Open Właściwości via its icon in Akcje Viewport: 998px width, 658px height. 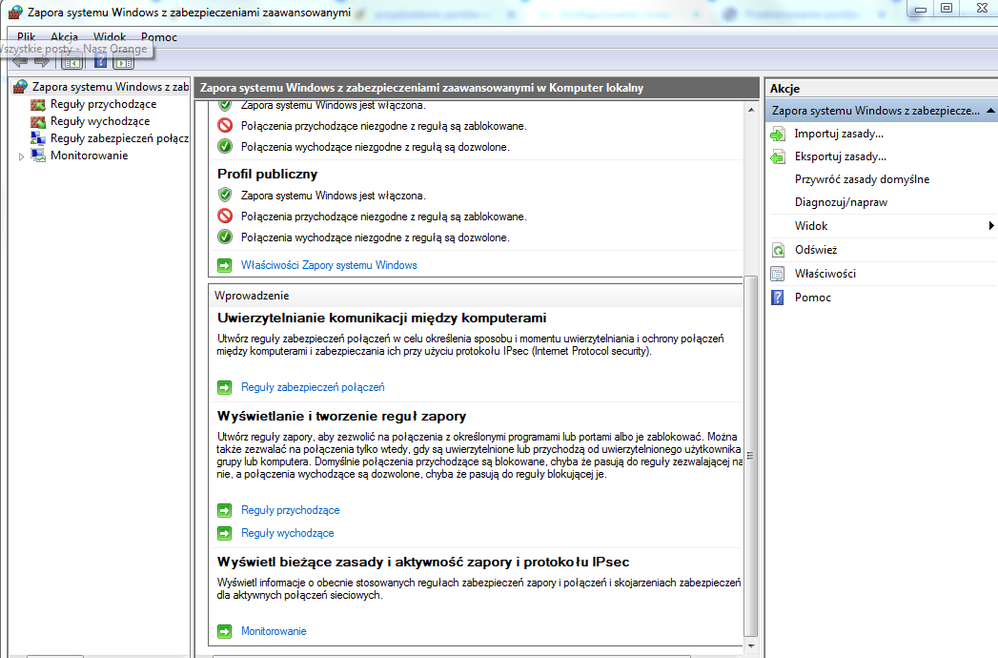click(779, 273)
